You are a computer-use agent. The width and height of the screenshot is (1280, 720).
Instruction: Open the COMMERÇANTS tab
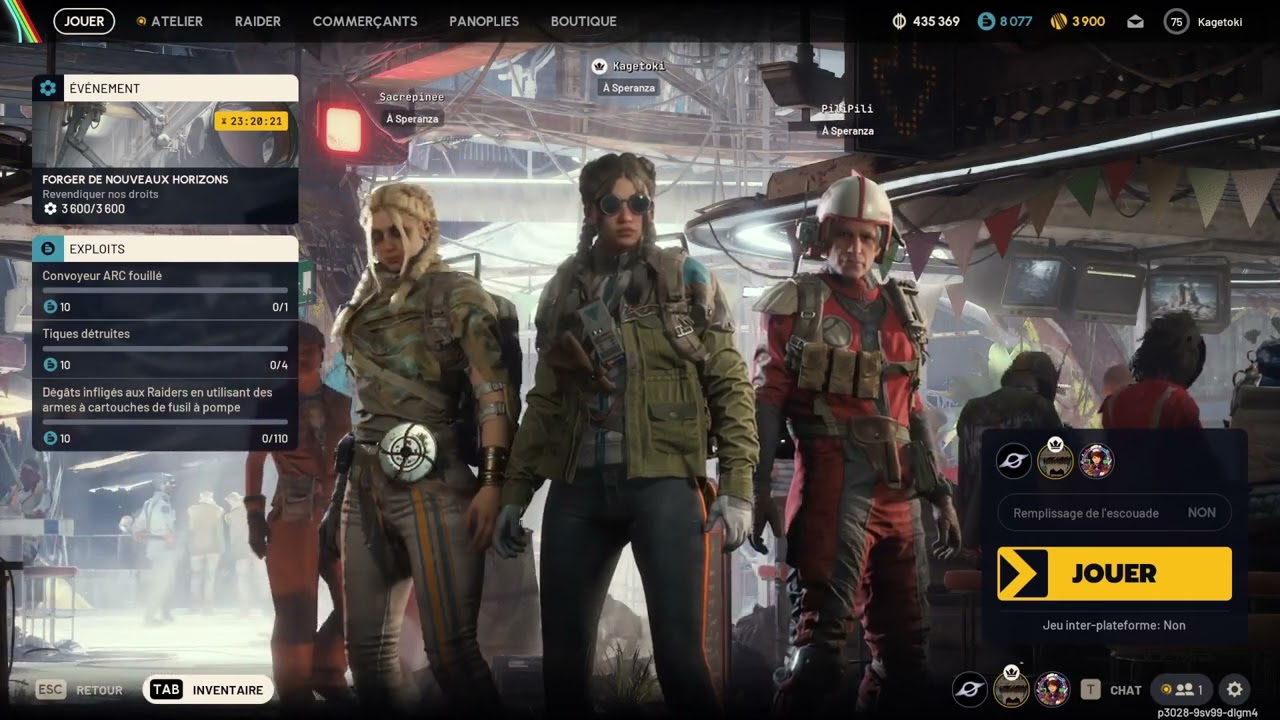(x=365, y=21)
